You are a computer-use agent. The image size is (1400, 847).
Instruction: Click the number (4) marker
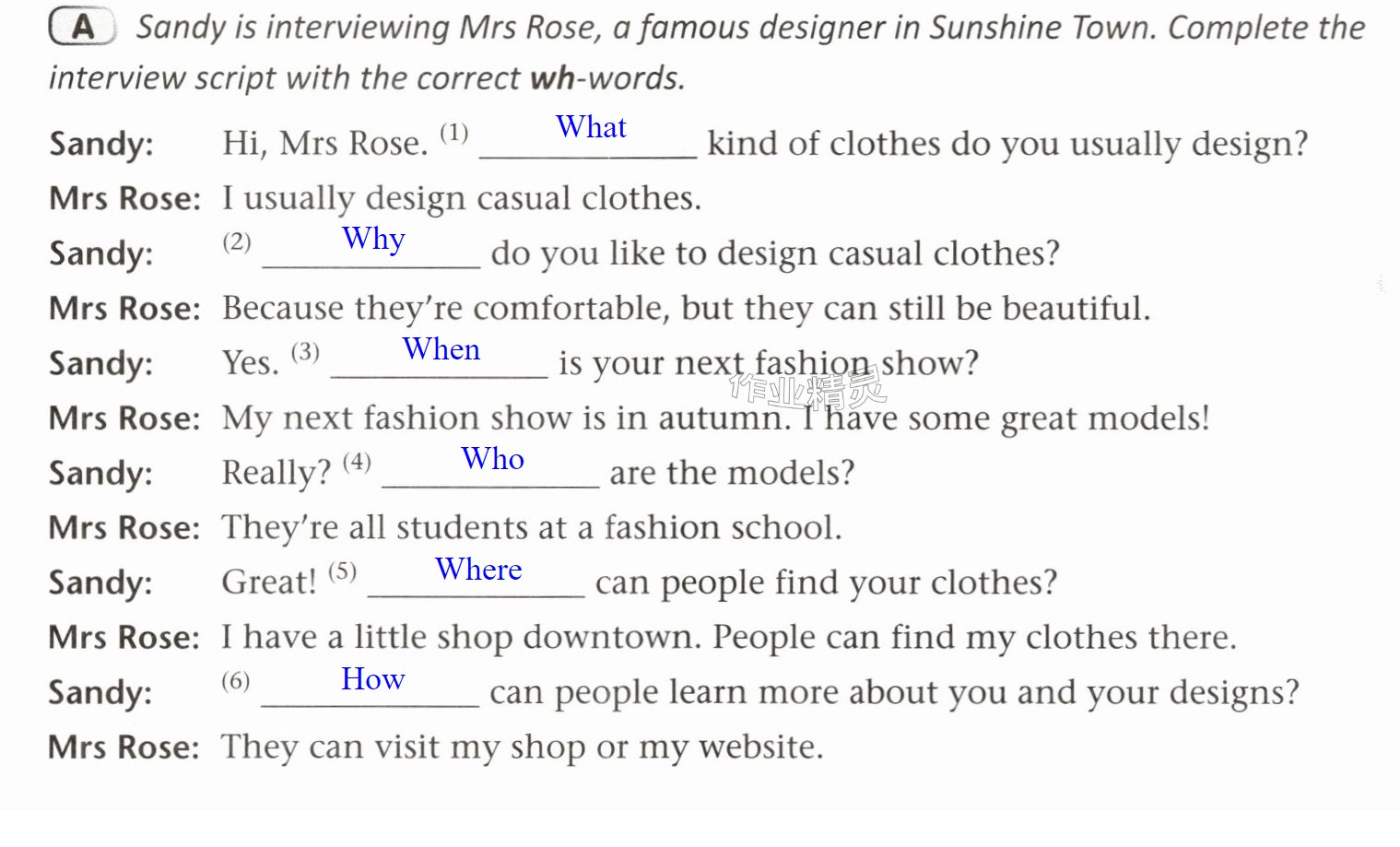tap(357, 462)
